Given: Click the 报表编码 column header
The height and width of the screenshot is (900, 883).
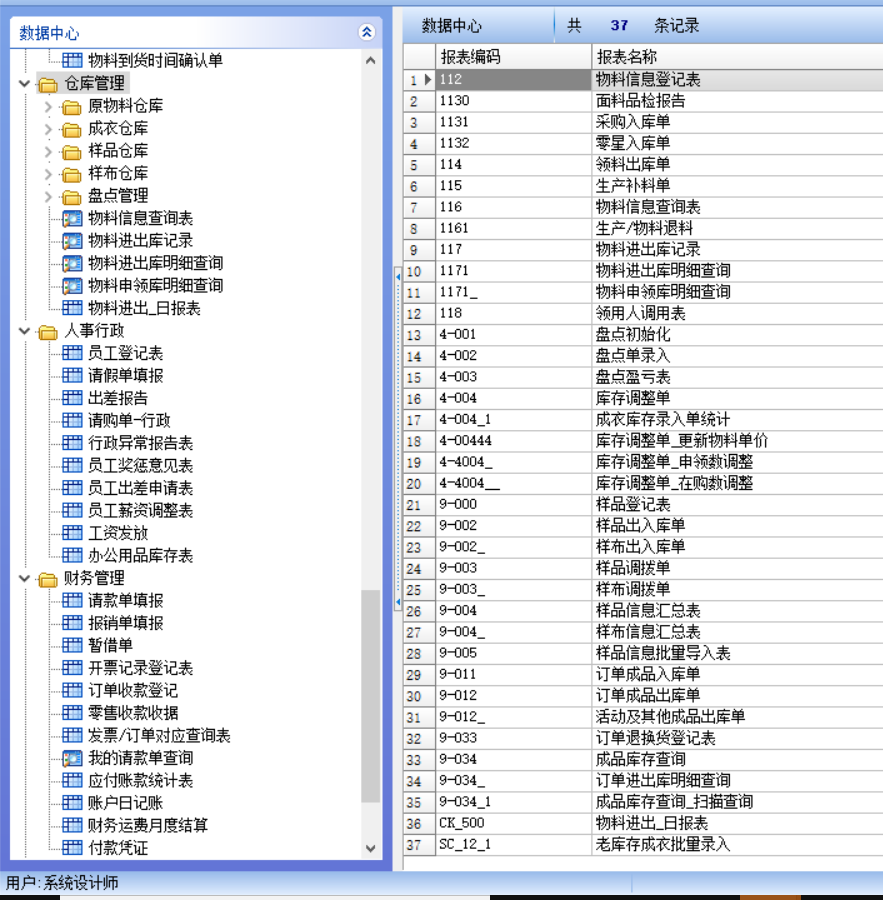Looking at the screenshot, I should (x=513, y=56).
